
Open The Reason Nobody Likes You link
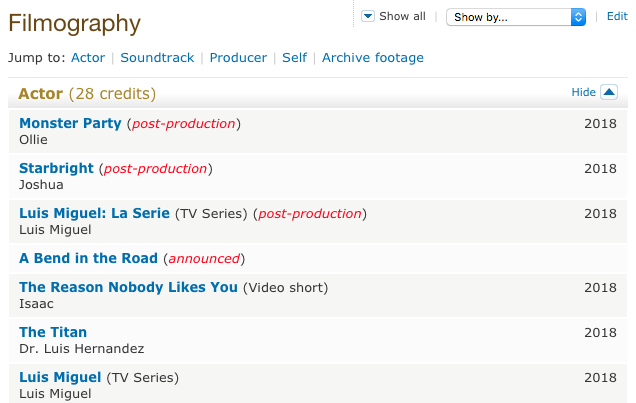[128, 287]
